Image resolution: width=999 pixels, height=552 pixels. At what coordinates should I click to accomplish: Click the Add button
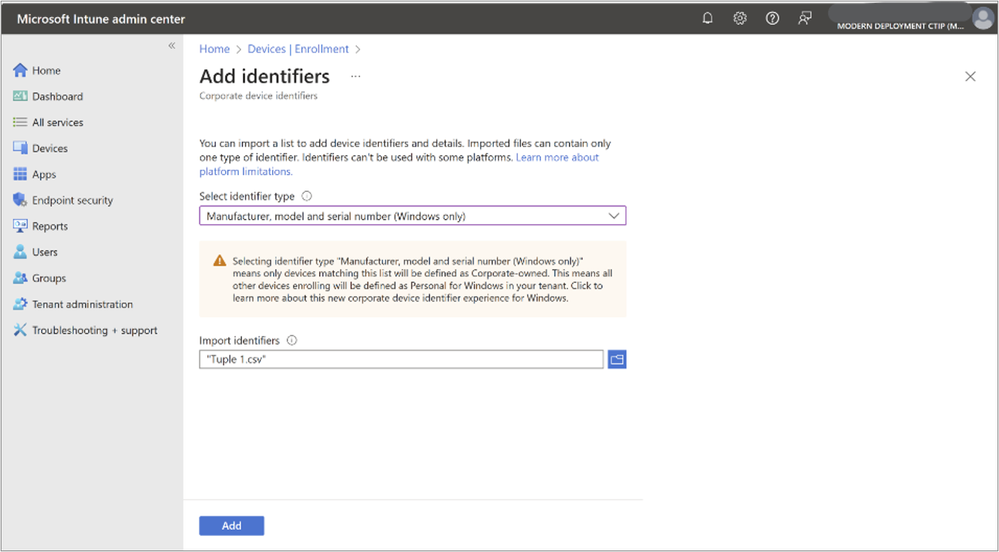(231, 526)
